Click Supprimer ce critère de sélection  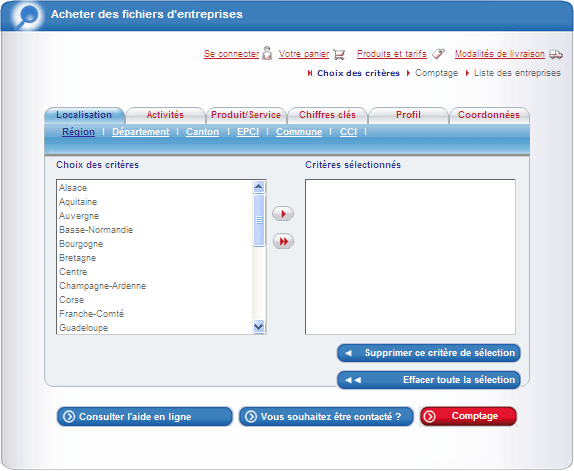[x=429, y=353]
